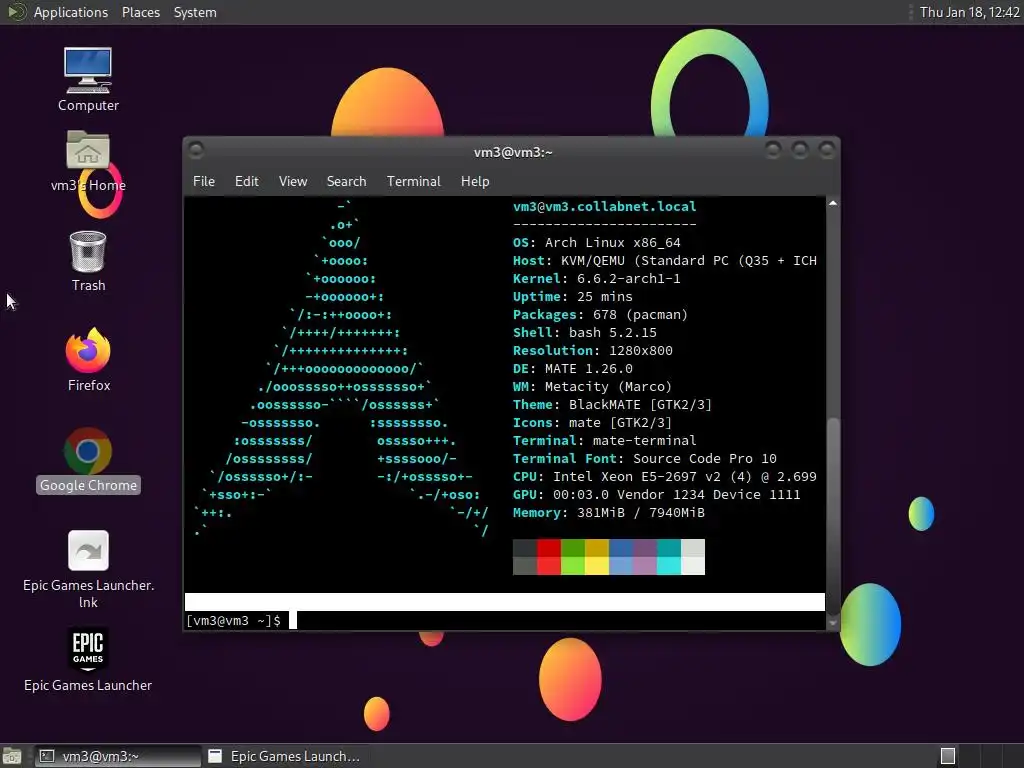Open the Terminal menu in the menu bar
The image size is (1024, 768).
413,181
